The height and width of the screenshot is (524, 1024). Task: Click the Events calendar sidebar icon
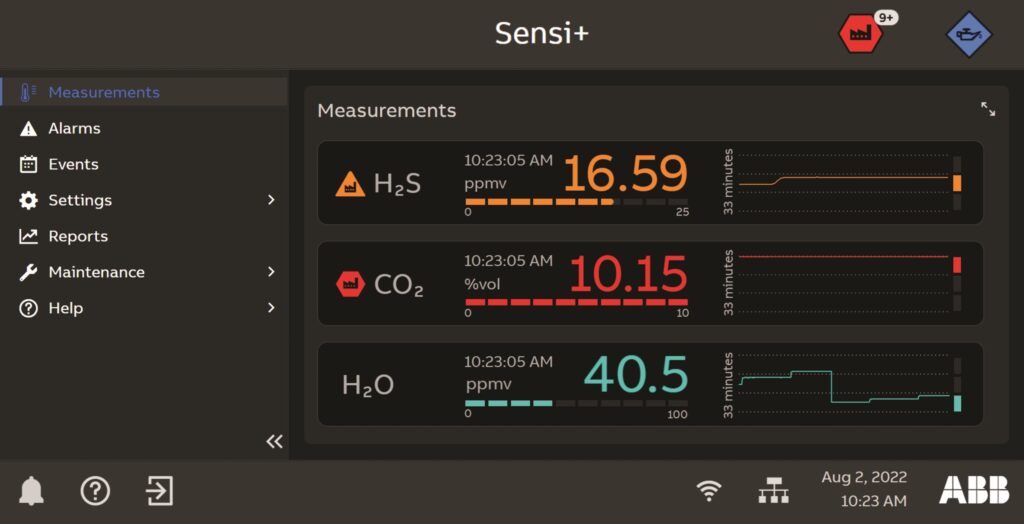(28, 164)
